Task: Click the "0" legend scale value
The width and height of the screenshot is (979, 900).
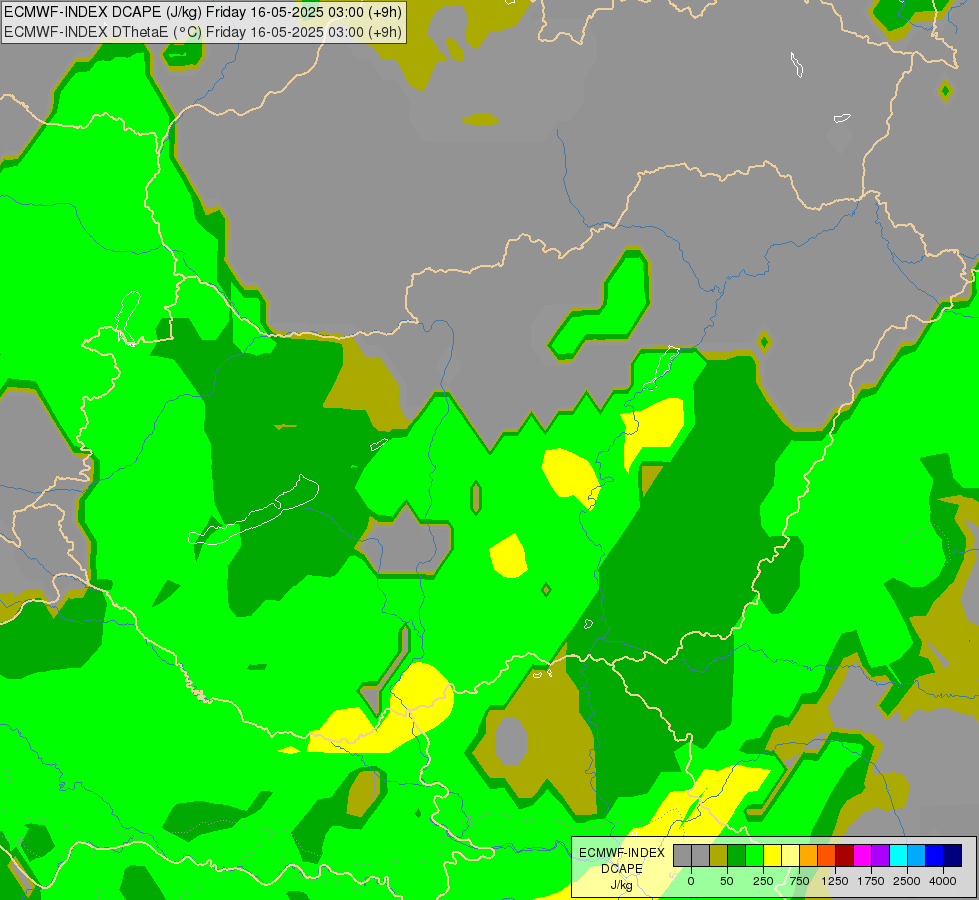Action: click(x=691, y=881)
